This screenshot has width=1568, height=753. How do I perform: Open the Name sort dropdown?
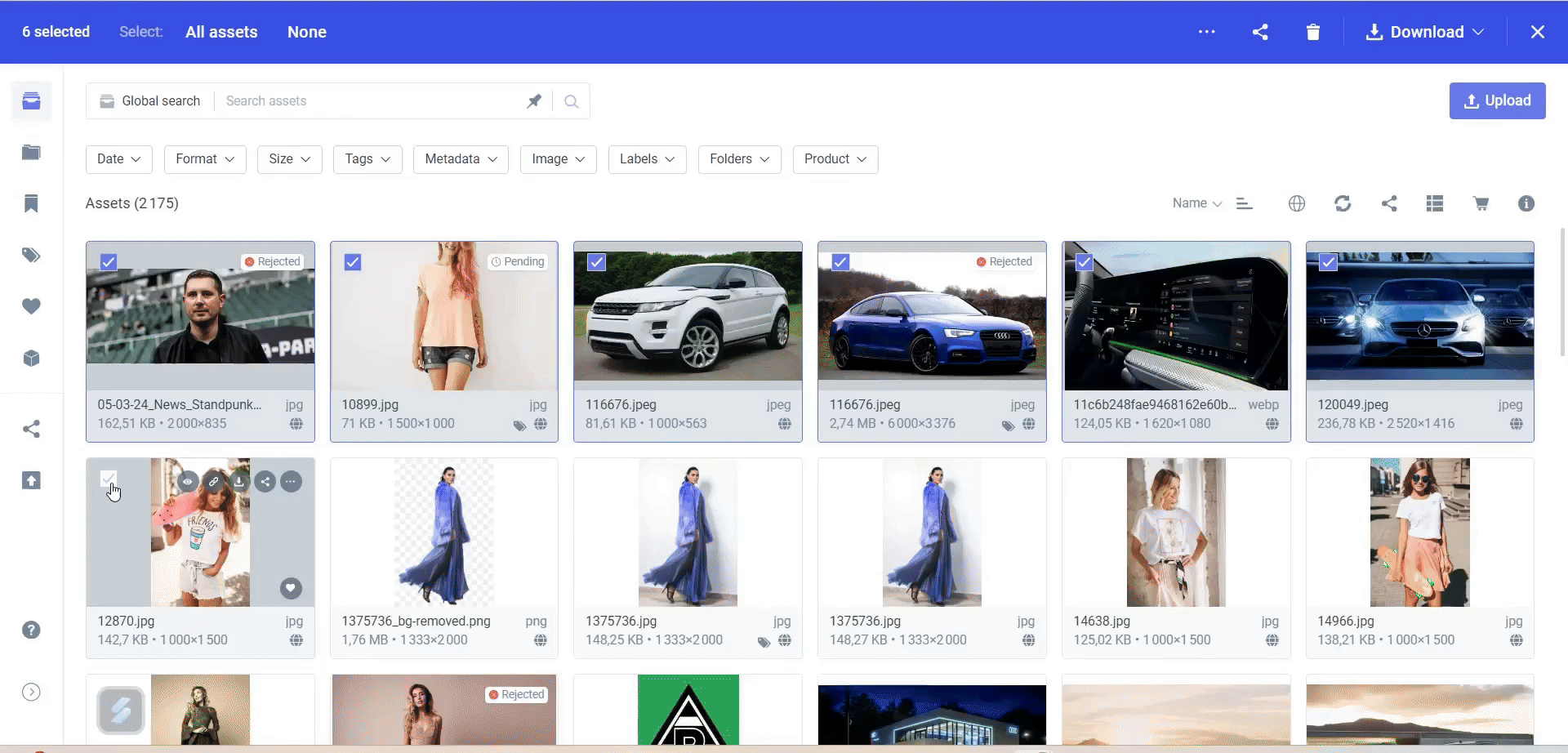[1196, 203]
